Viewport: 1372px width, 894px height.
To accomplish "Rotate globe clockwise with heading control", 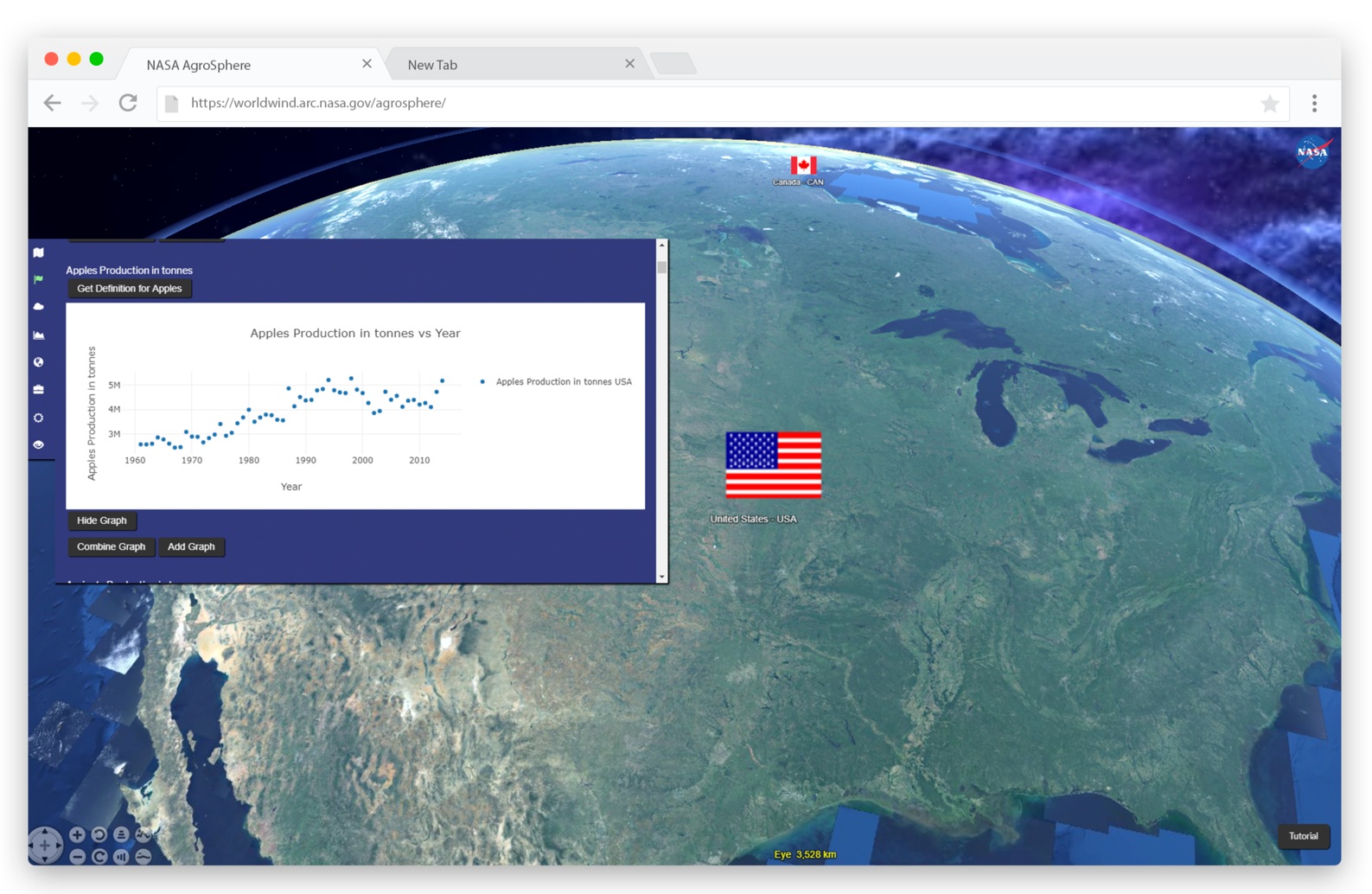I will 99,856.
